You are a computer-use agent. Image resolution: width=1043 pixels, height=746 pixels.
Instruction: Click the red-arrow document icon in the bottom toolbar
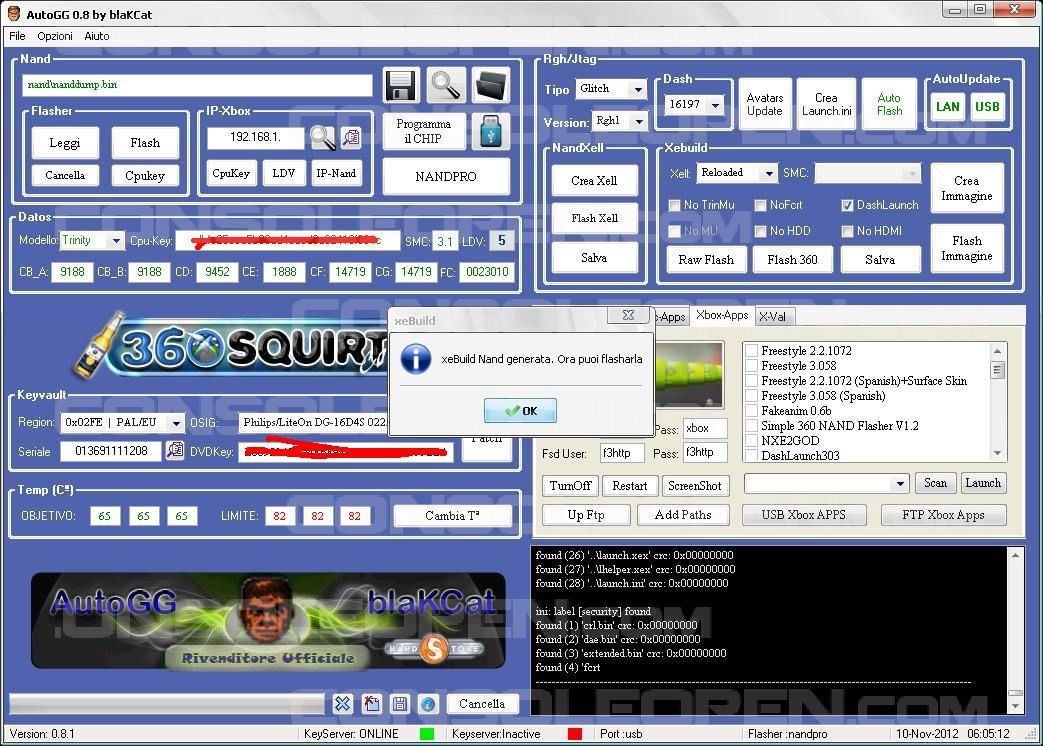coord(371,703)
